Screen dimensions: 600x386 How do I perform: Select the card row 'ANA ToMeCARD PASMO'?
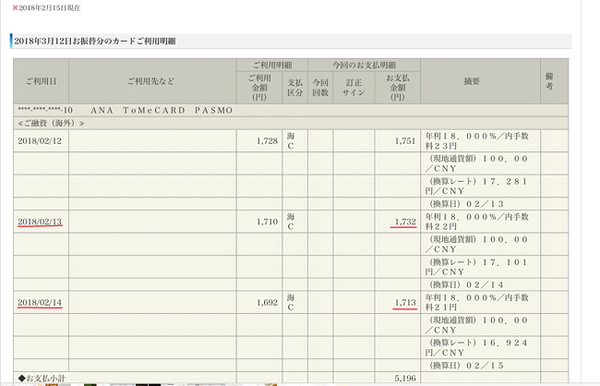[291, 110]
